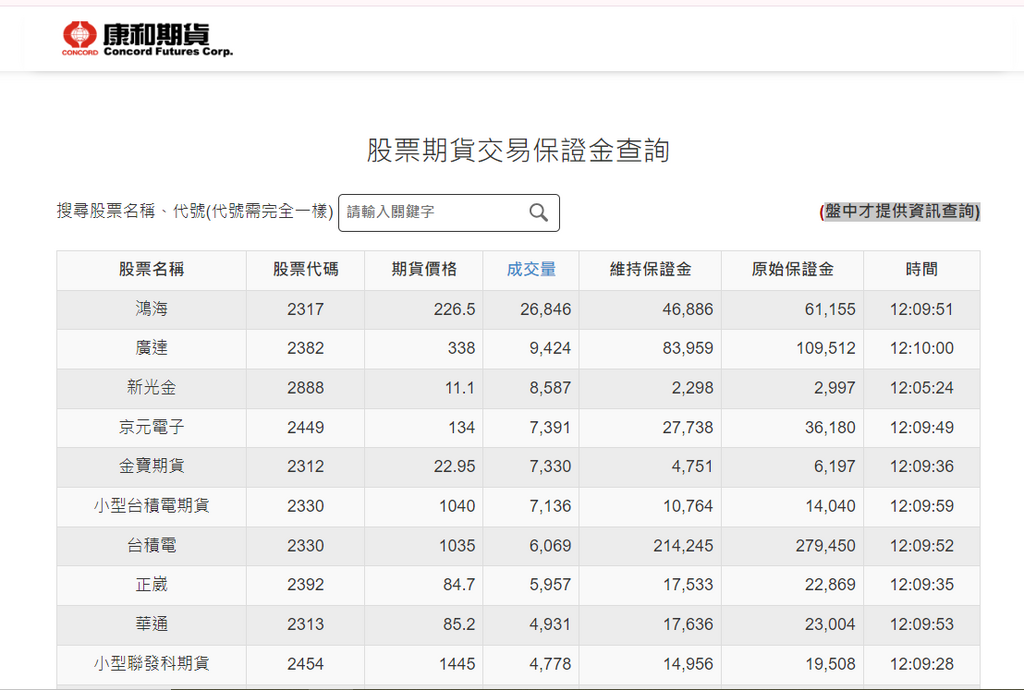This screenshot has width=1024, height=690.
Task: Click volume value 26,846
Action: click(546, 309)
